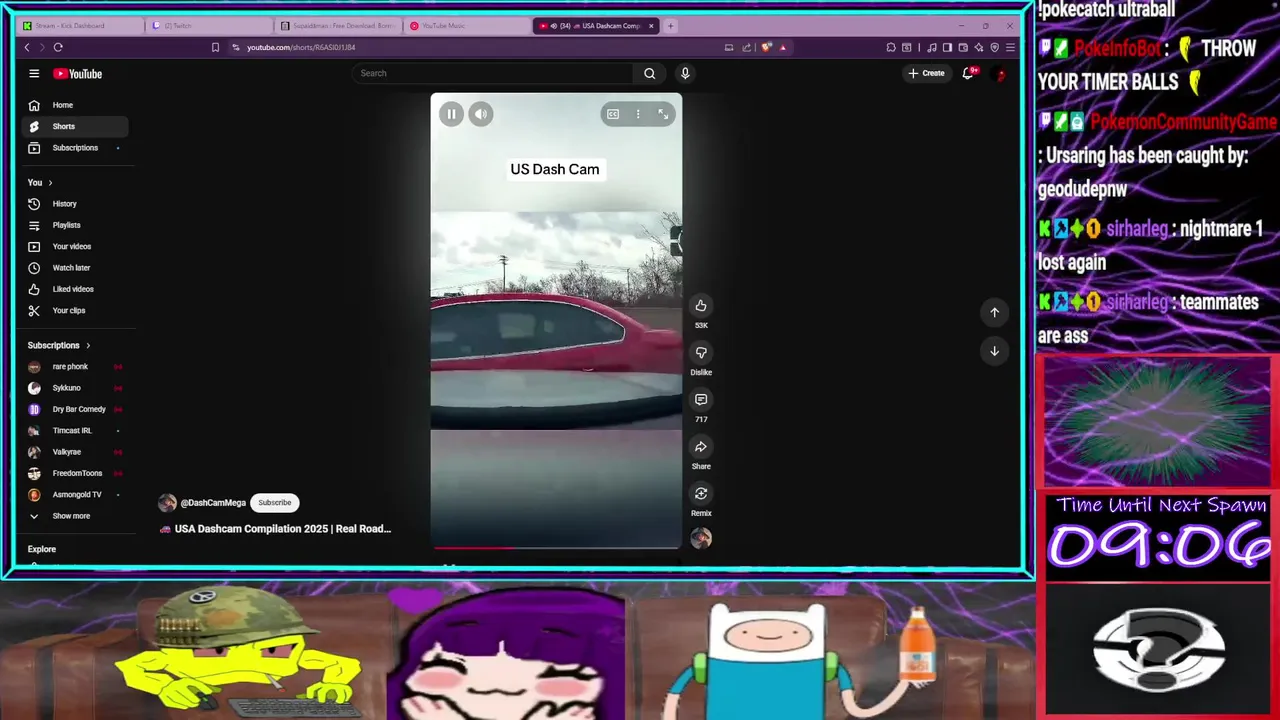Click the Create button

(x=926, y=73)
